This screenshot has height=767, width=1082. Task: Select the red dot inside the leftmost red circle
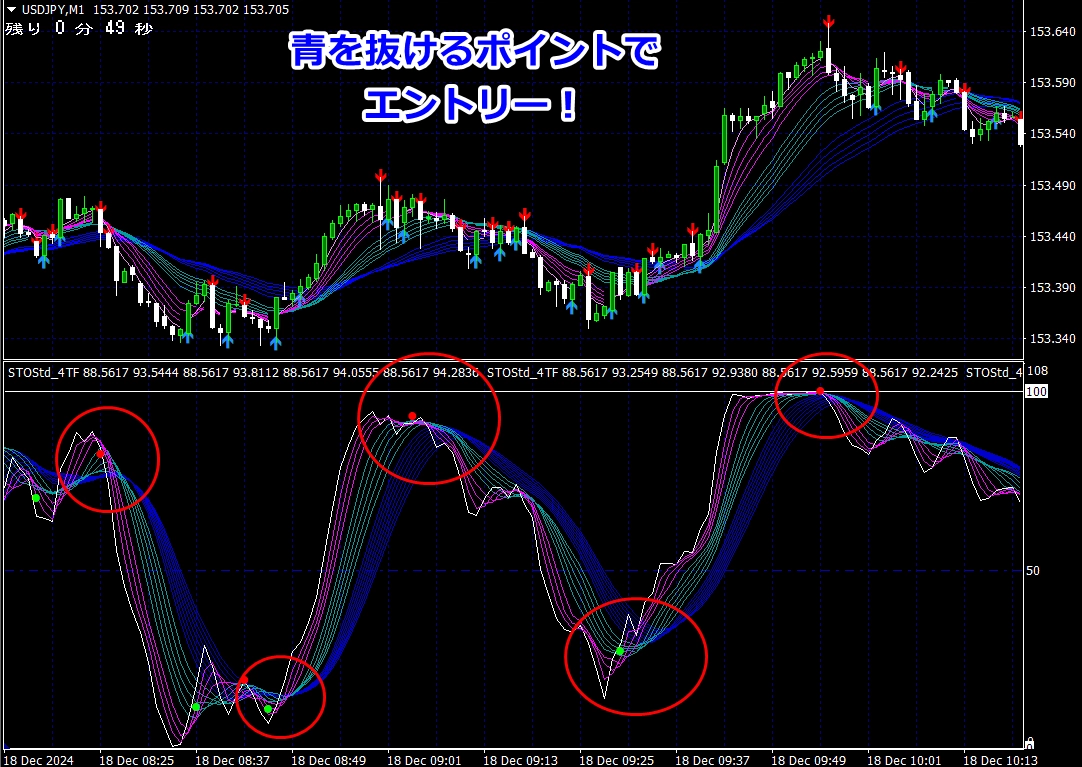[x=100, y=453]
